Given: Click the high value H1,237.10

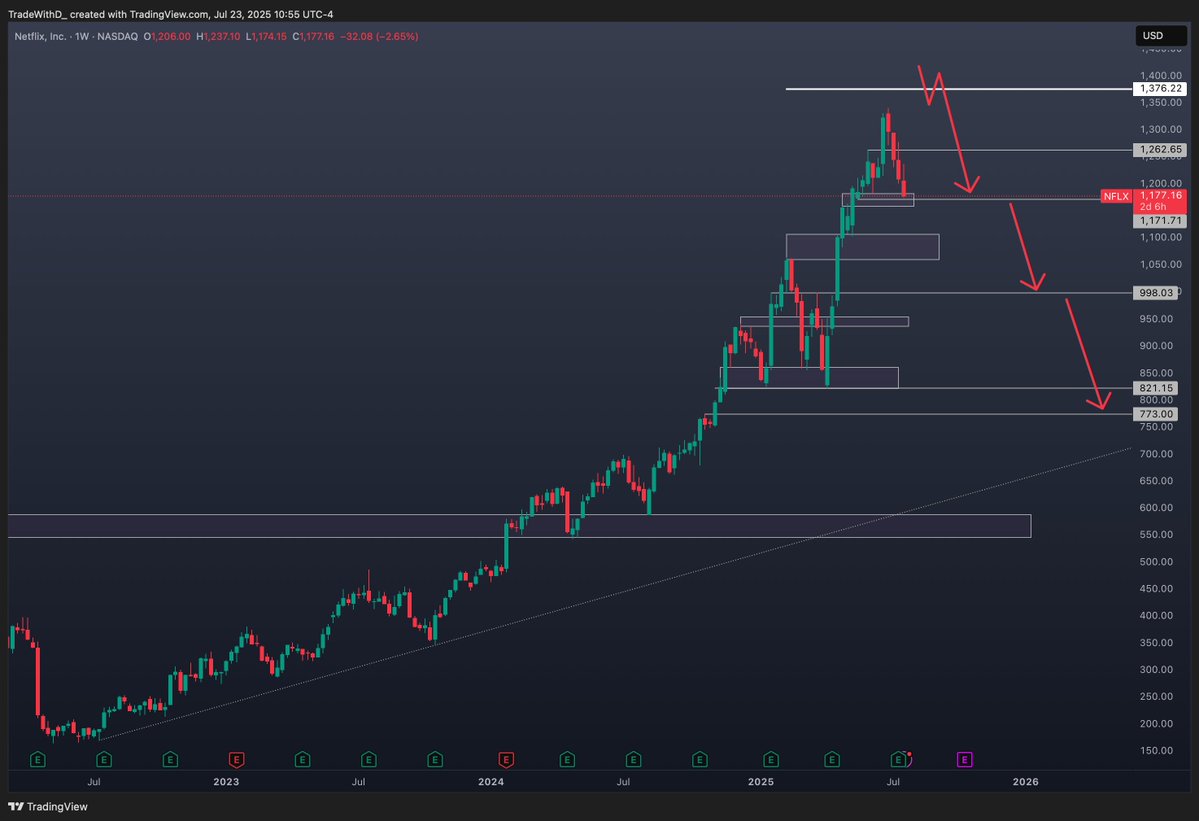Looking at the screenshot, I should coord(218,36).
